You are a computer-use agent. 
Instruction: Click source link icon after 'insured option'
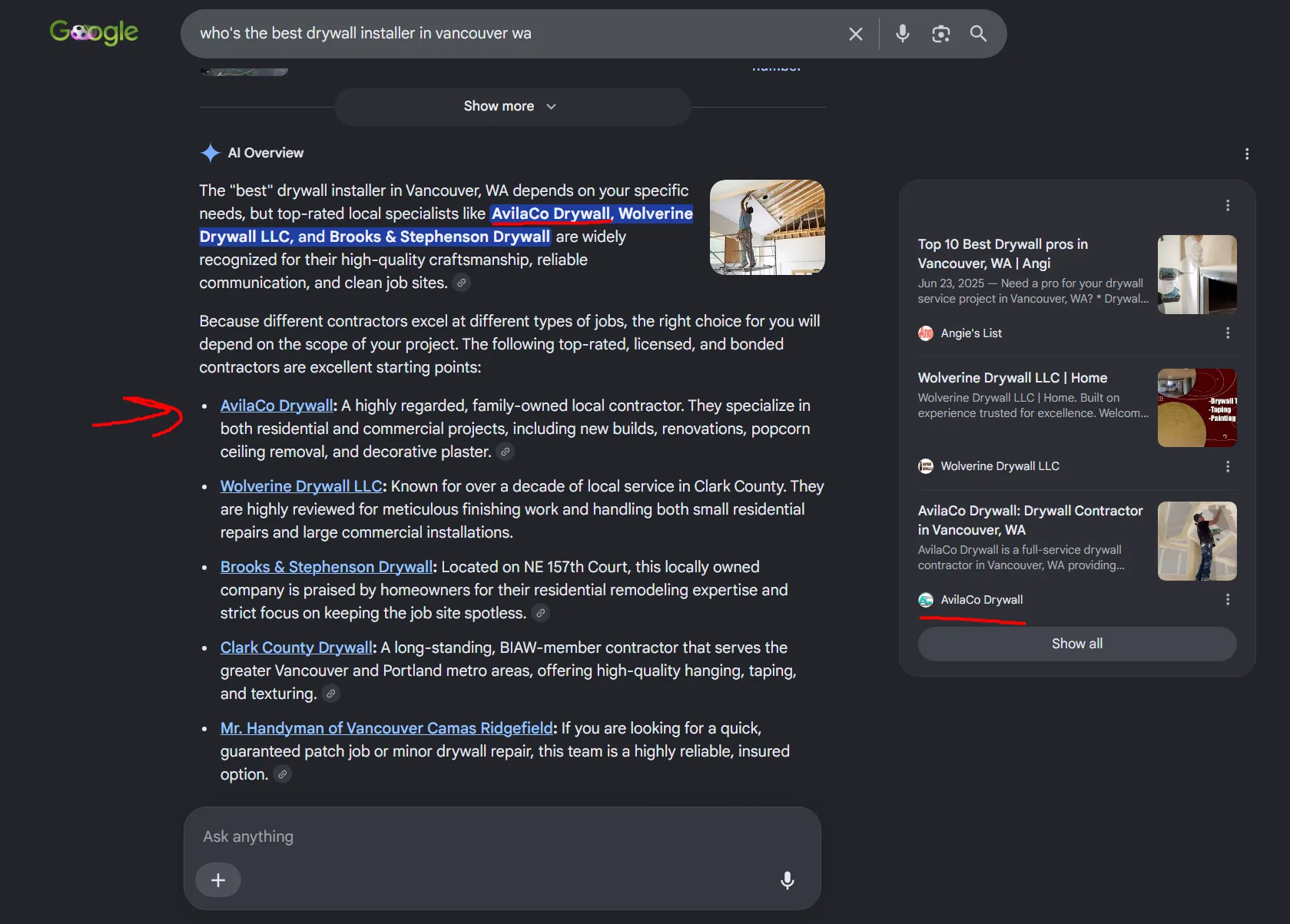coord(283,774)
